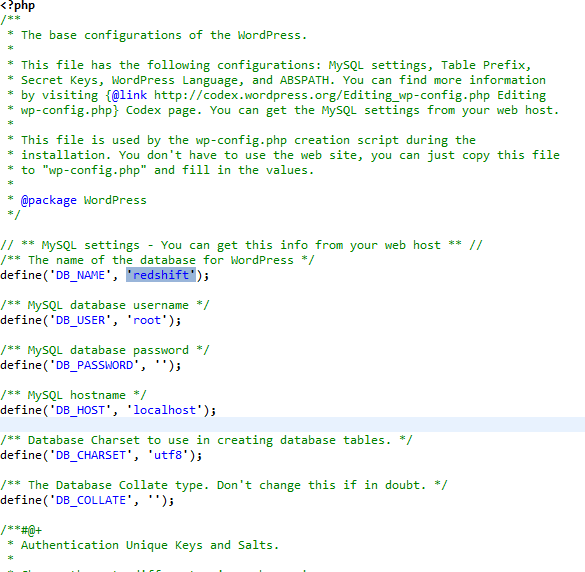Viewport: 585px width, 572px height.
Task: Click the 'MySQL hostname' comment
Action: click(73, 395)
